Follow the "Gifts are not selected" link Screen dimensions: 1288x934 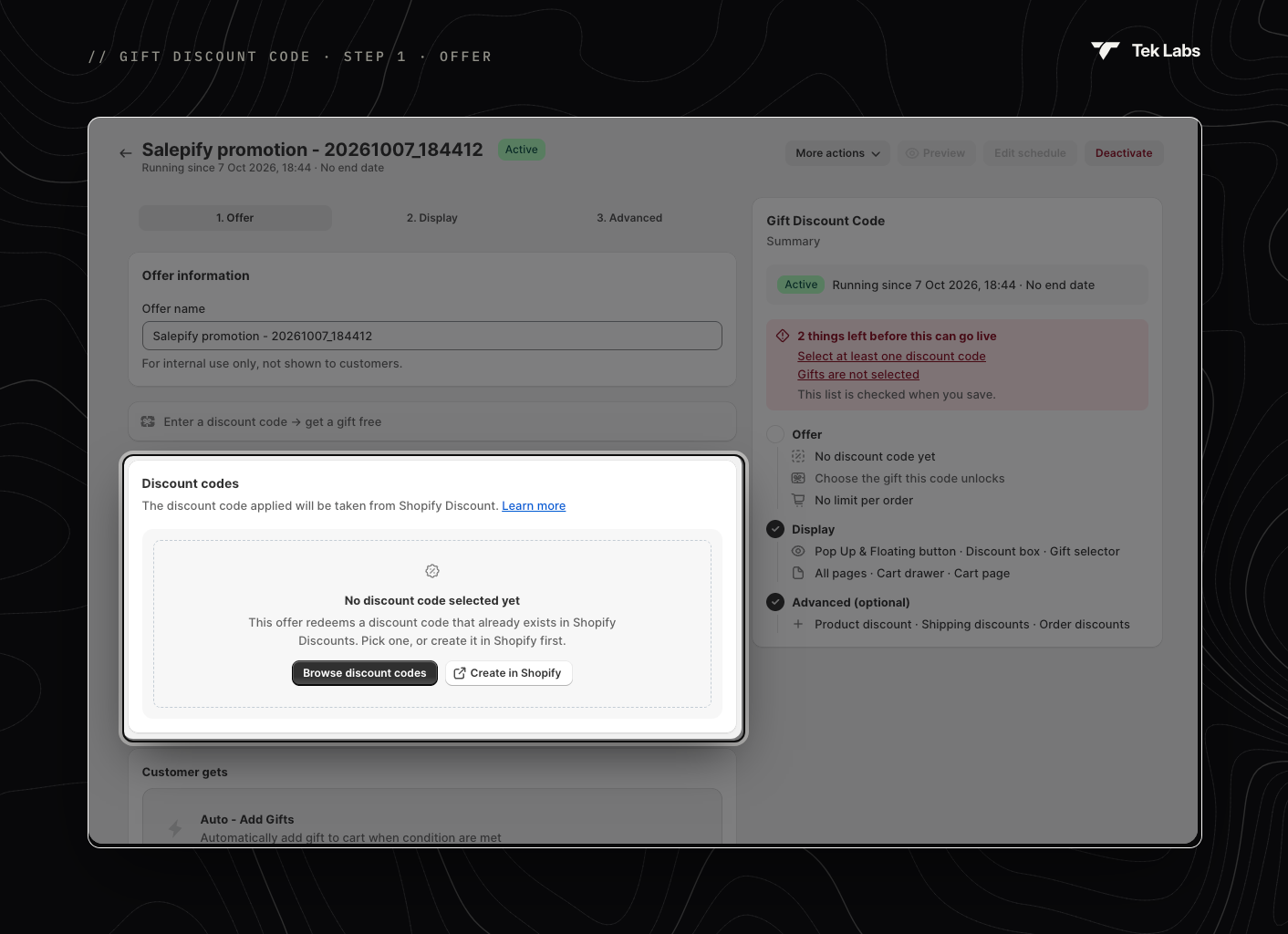click(858, 375)
